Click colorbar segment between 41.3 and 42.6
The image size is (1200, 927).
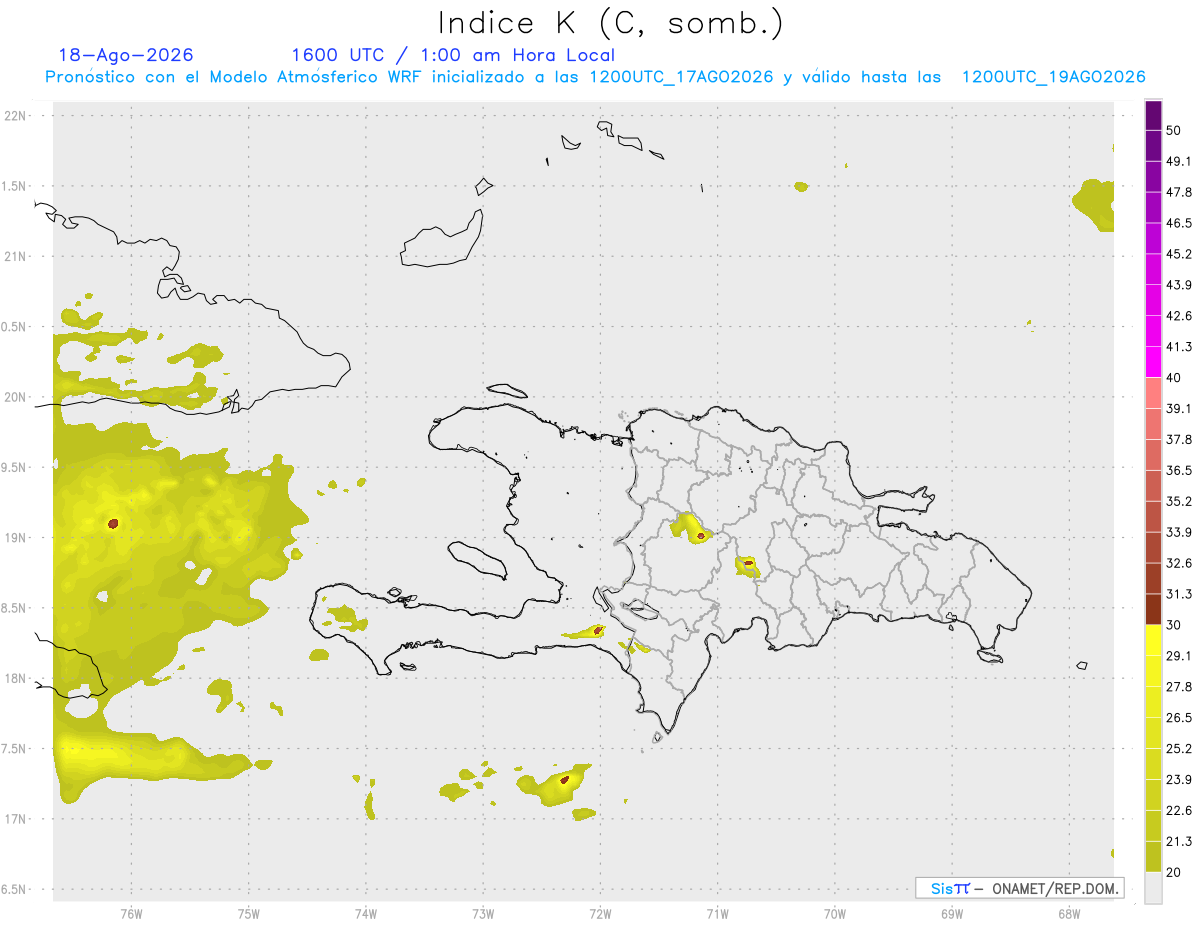pyautogui.click(x=1153, y=331)
